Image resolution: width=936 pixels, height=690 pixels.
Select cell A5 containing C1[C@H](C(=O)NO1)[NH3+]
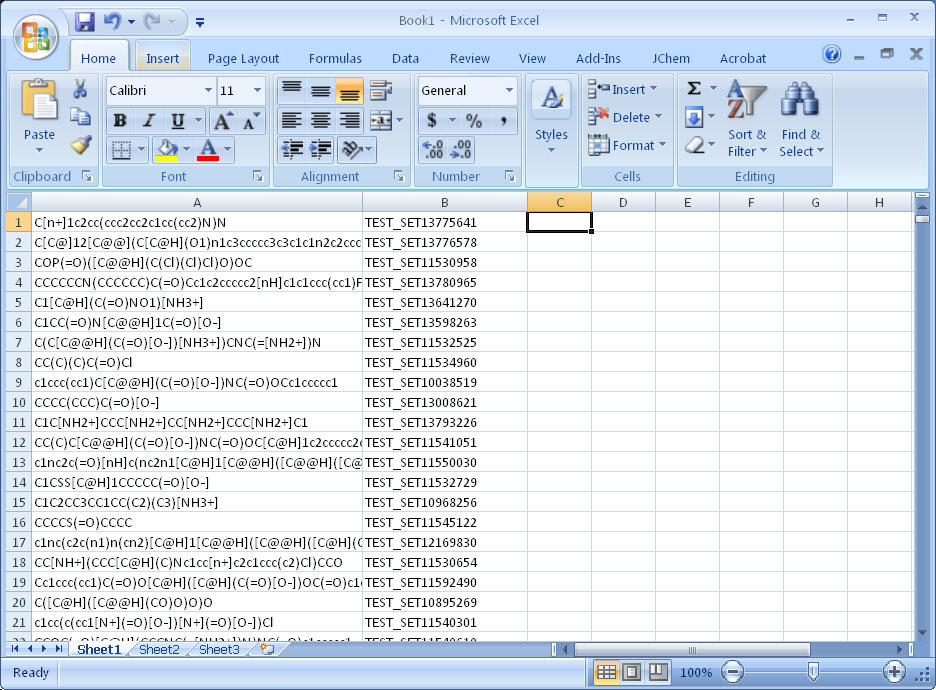pyautogui.click(x=197, y=302)
